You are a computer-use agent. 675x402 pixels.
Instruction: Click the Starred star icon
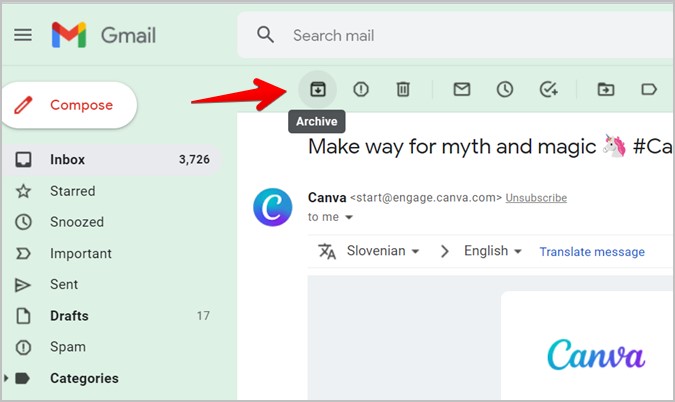tap(23, 191)
